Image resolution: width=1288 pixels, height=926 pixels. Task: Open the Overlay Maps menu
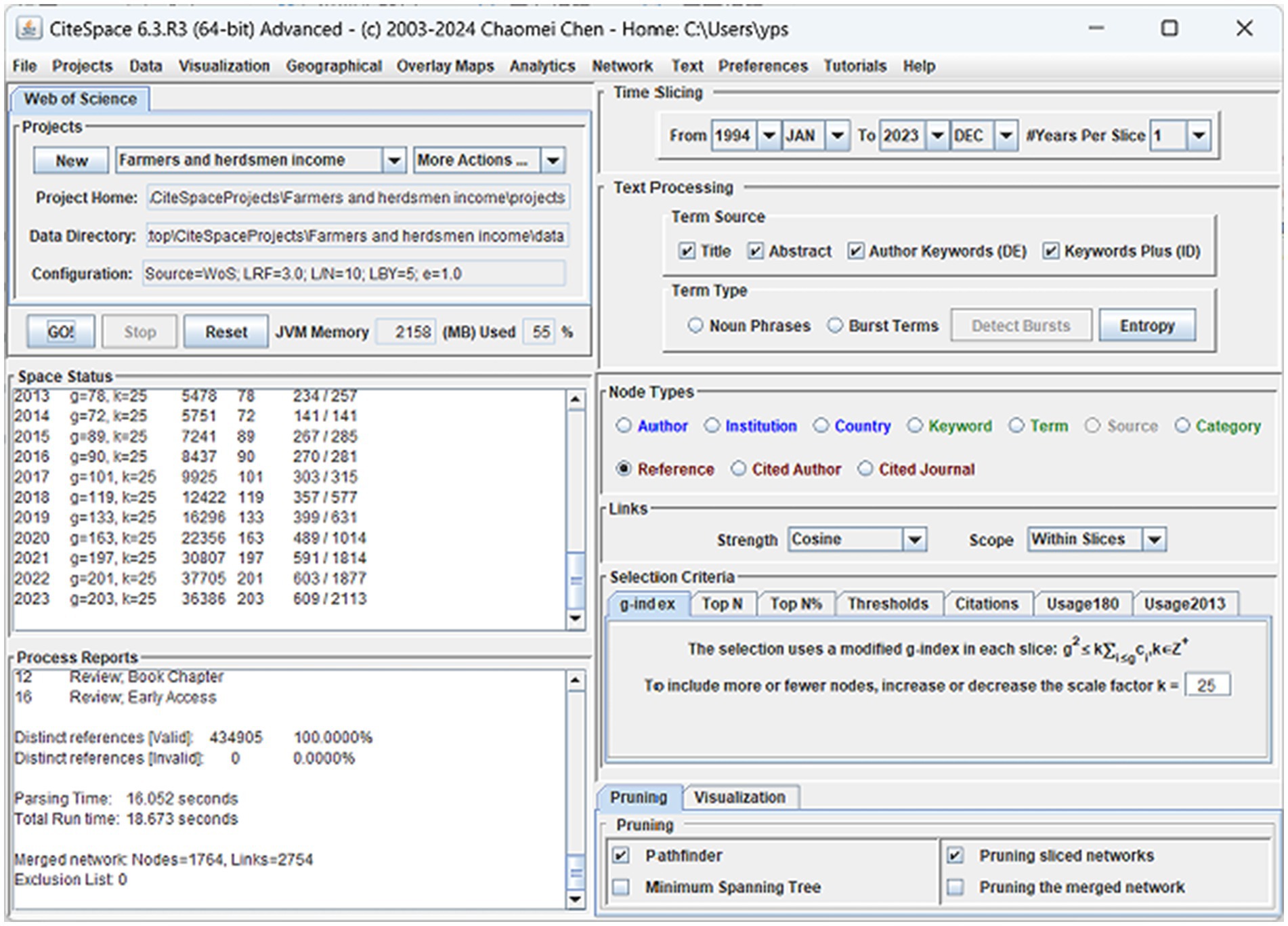point(445,66)
